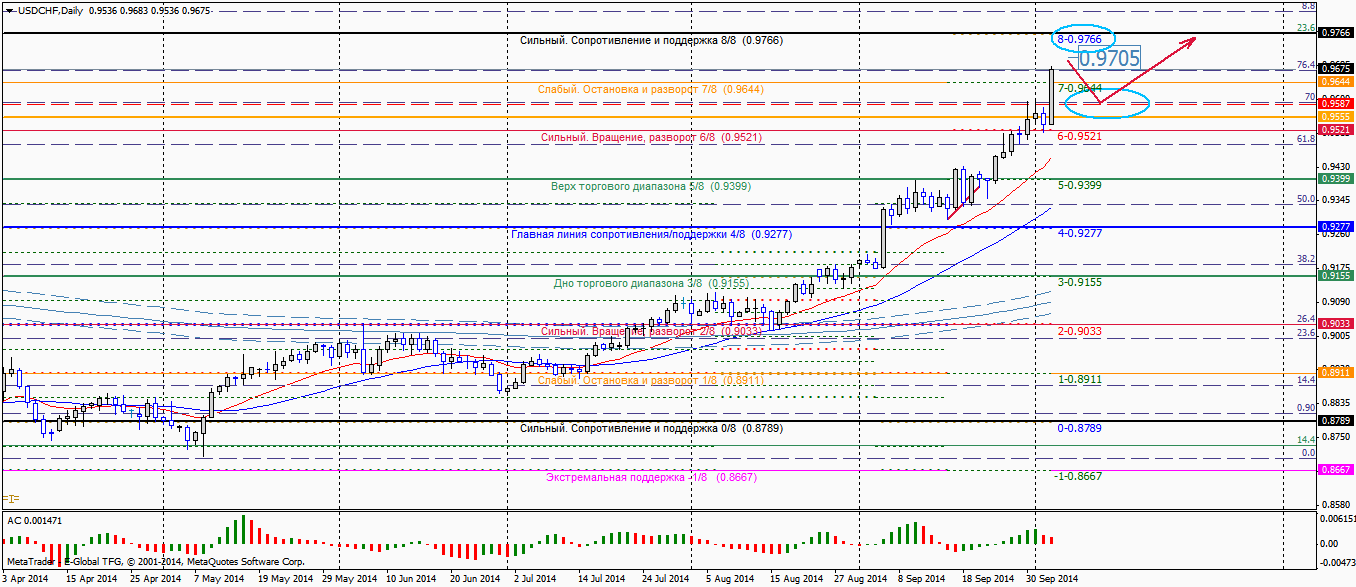This screenshot has width=1356, height=587.
Task: Click the crimson 0.9521 price tag
Action: coord(1336,130)
